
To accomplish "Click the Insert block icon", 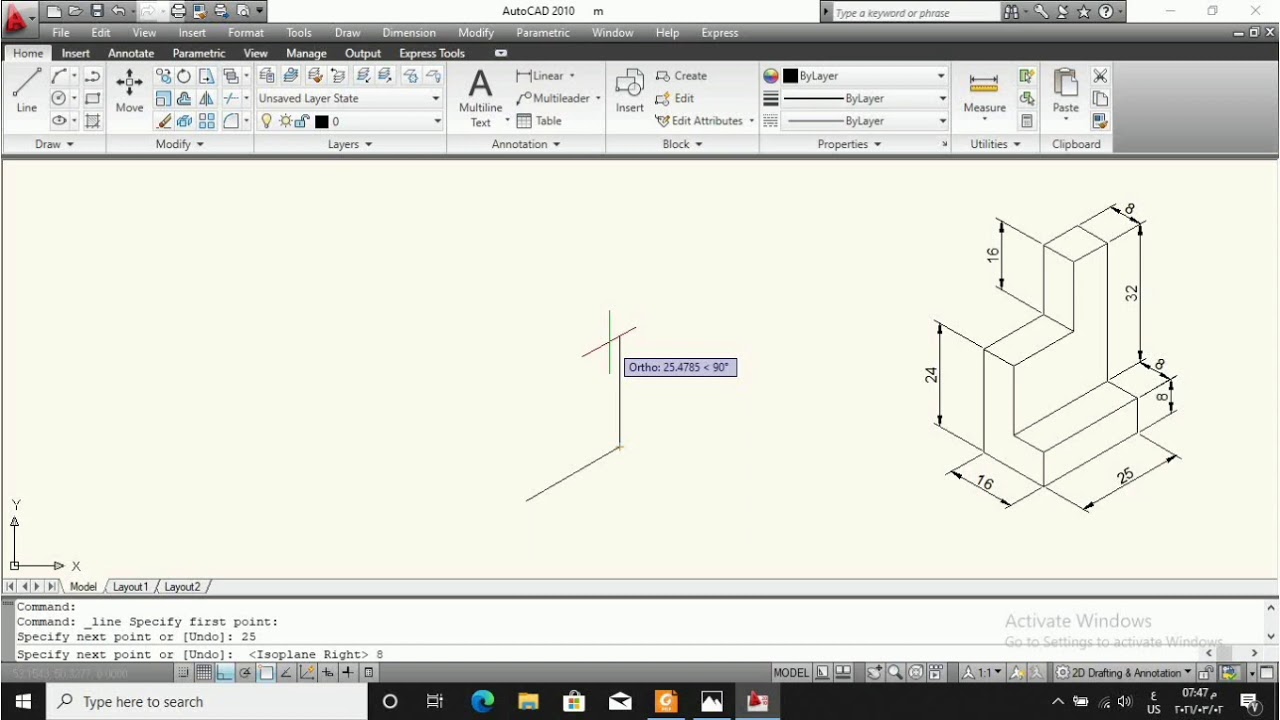I will [x=630, y=91].
